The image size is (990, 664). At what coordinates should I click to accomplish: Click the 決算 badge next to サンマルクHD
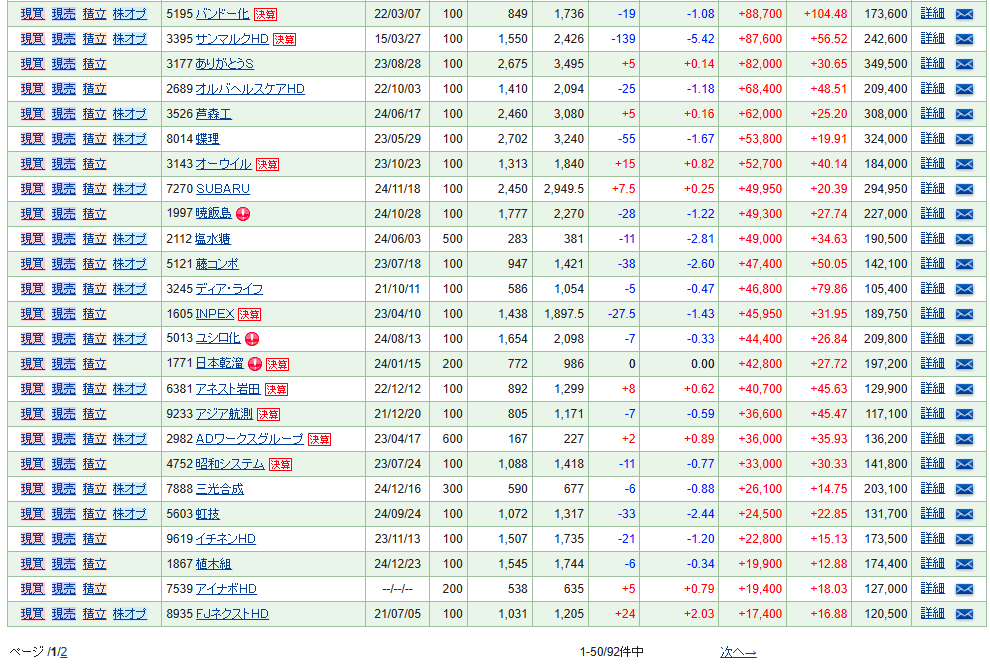(x=284, y=39)
